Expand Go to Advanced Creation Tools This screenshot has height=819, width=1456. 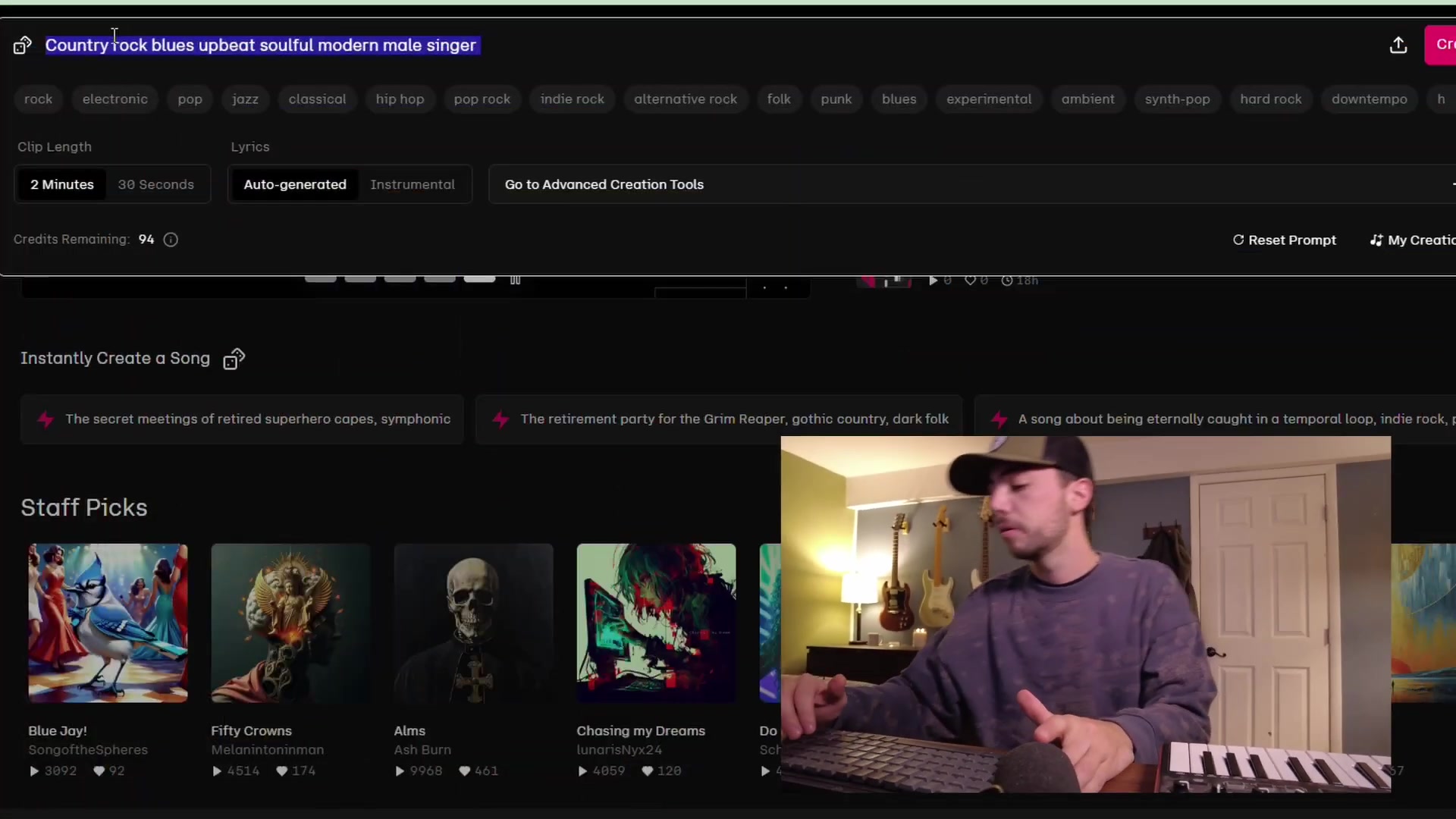click(972, 185)
